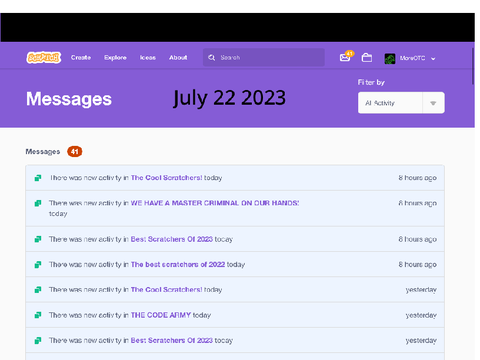
Task: Click the July 22 2023 date text
Action: click(x=229, y=98)
